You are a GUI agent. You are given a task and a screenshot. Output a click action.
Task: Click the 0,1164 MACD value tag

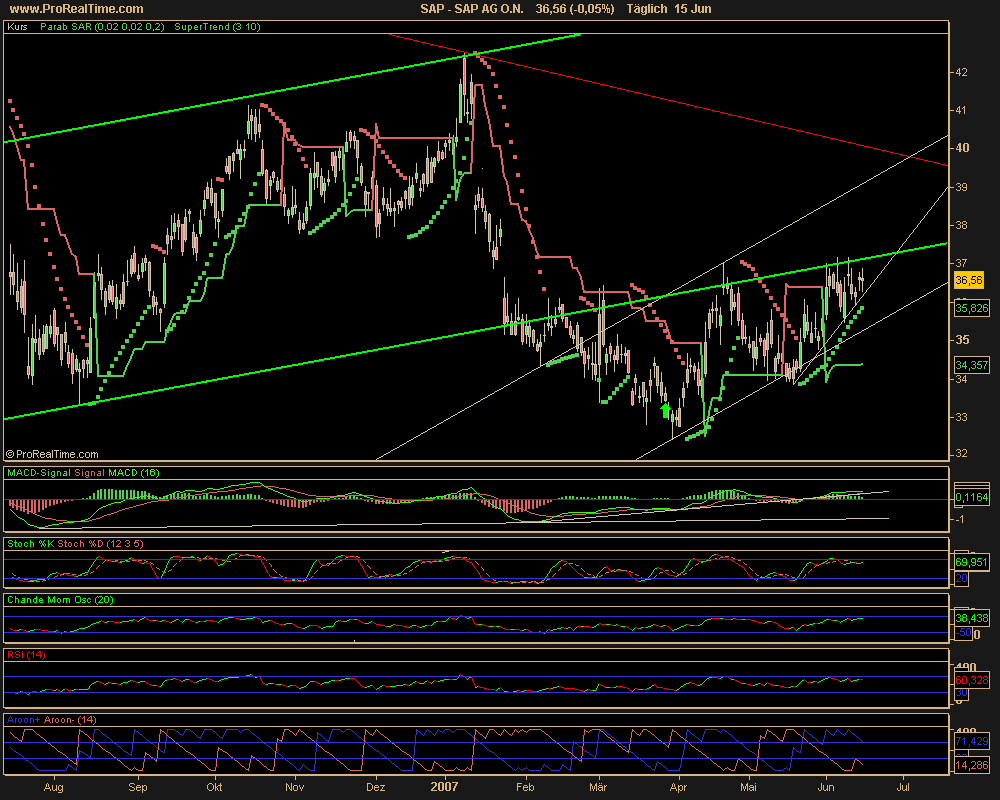click(972, 496)
